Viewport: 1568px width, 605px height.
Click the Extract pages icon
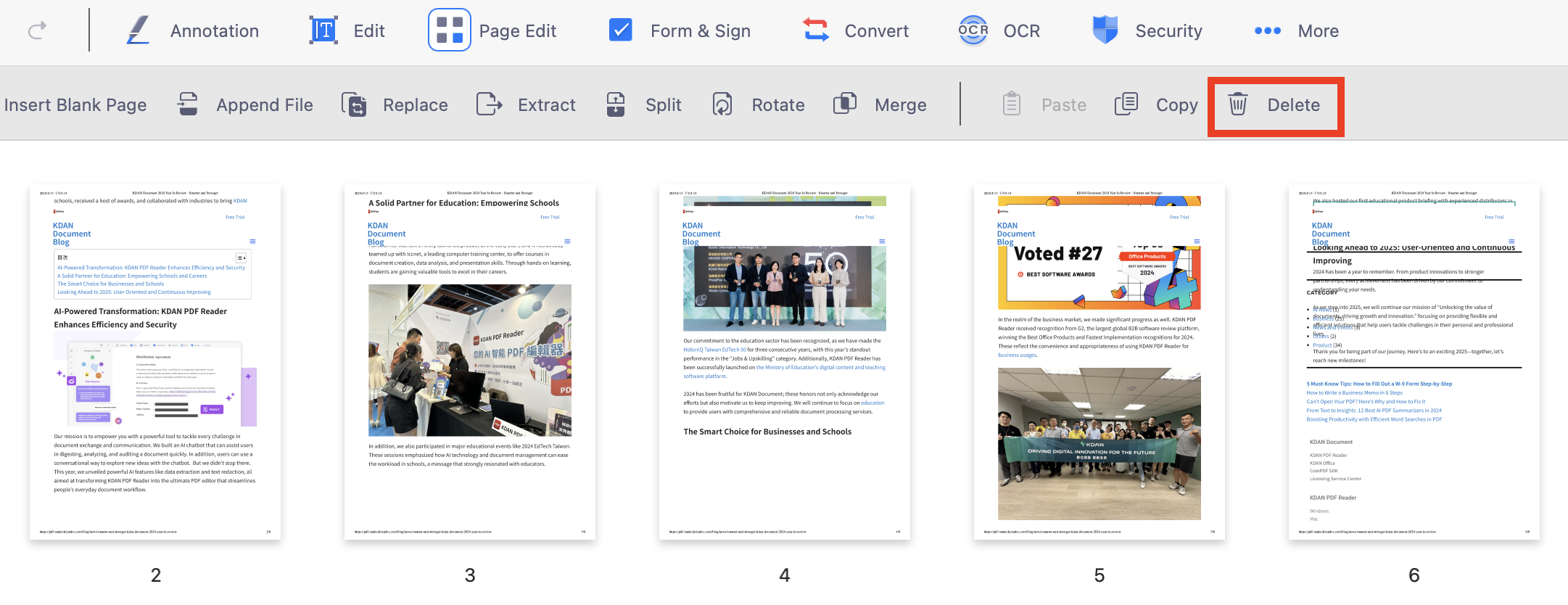pyautogui.click(x=490, y=104)
